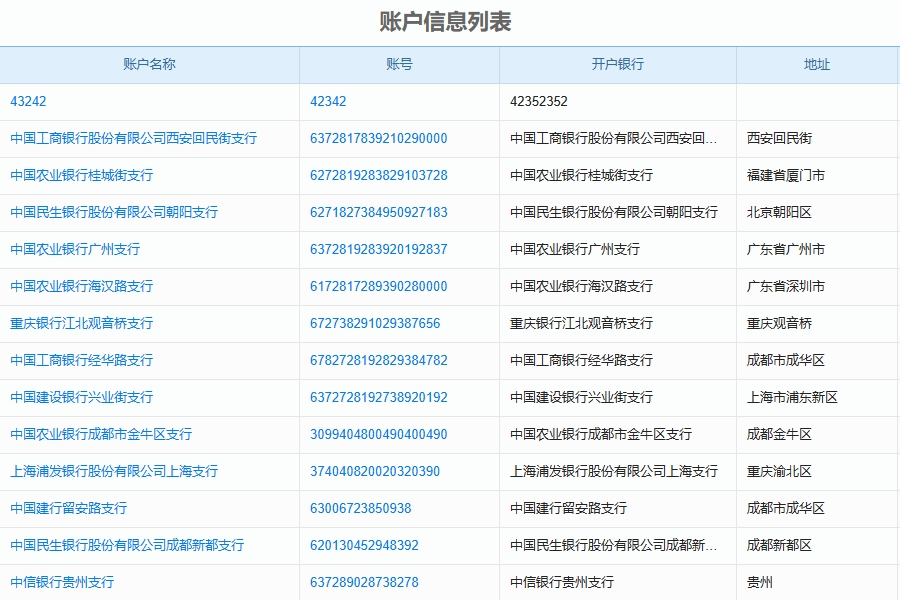Click account number 3099404800490400490
The image size is (900, 600).
(380, 434)
